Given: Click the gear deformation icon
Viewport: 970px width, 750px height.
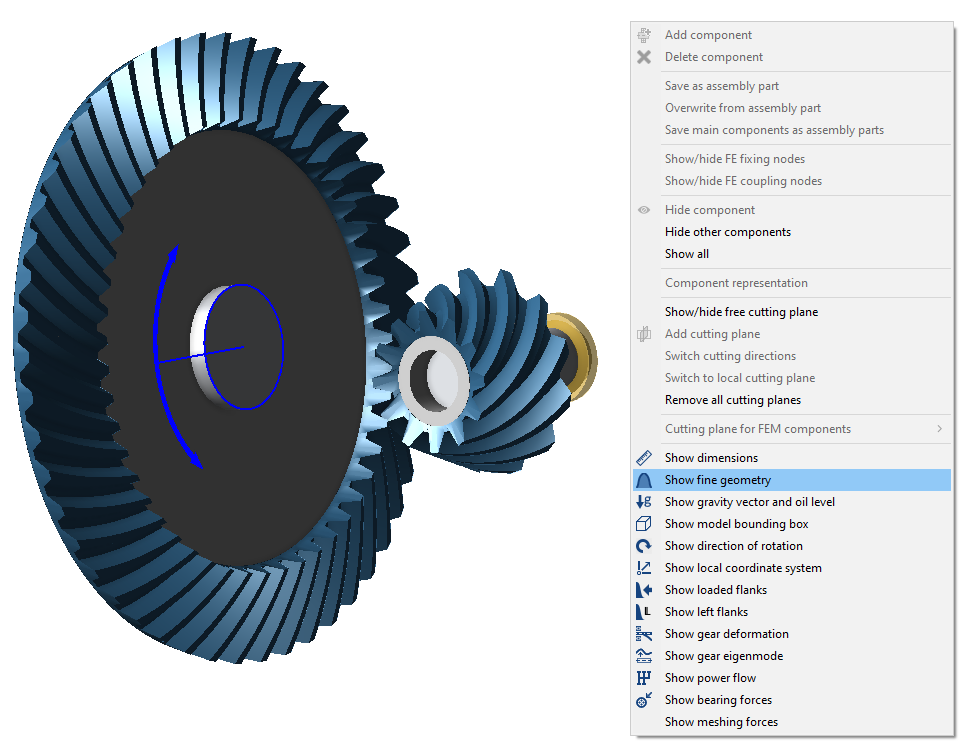Looking at the screenshot, I should point(644,634).
